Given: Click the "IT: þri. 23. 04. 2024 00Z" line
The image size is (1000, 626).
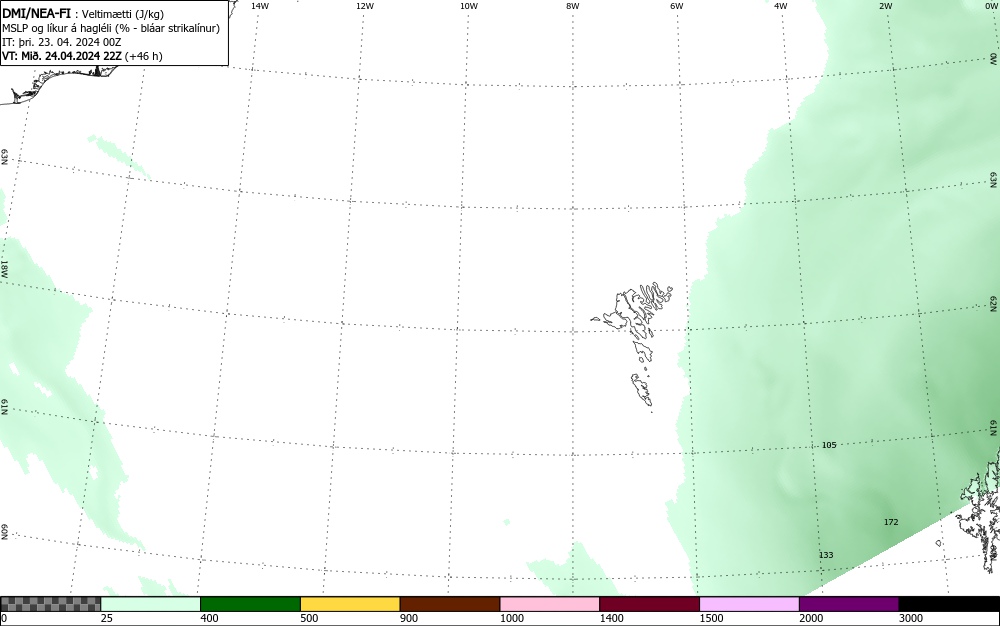Looking at the screenshot, I should pyautogui.click(x=62, y=42).
